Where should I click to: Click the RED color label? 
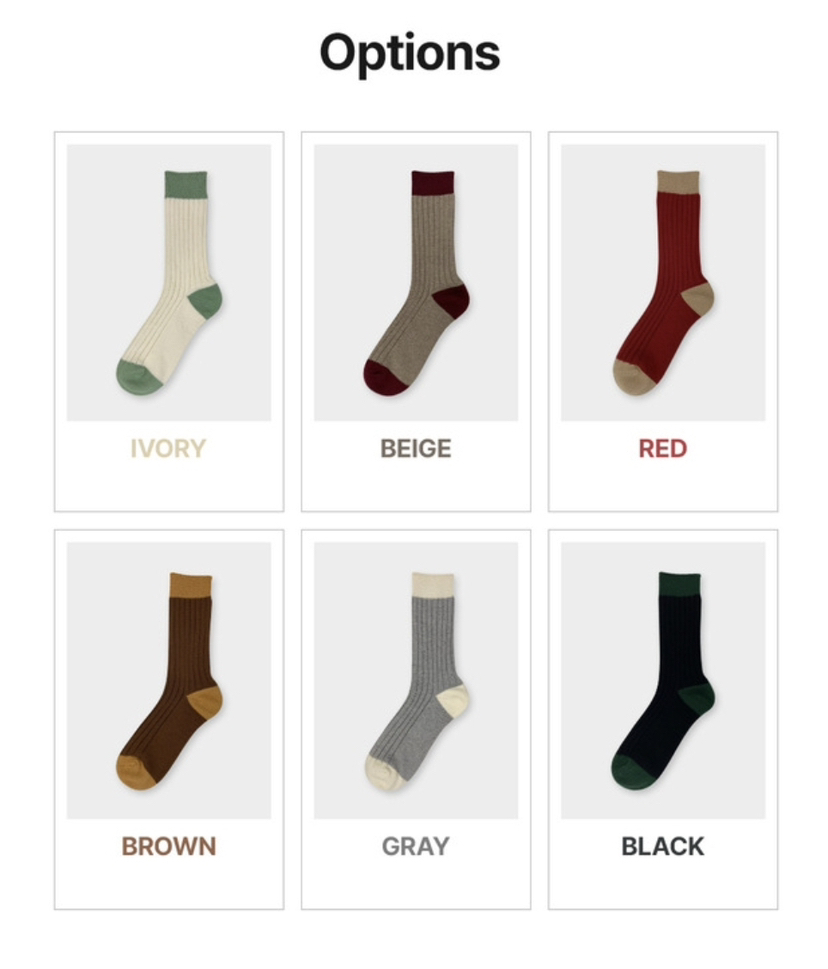point(663,449)
